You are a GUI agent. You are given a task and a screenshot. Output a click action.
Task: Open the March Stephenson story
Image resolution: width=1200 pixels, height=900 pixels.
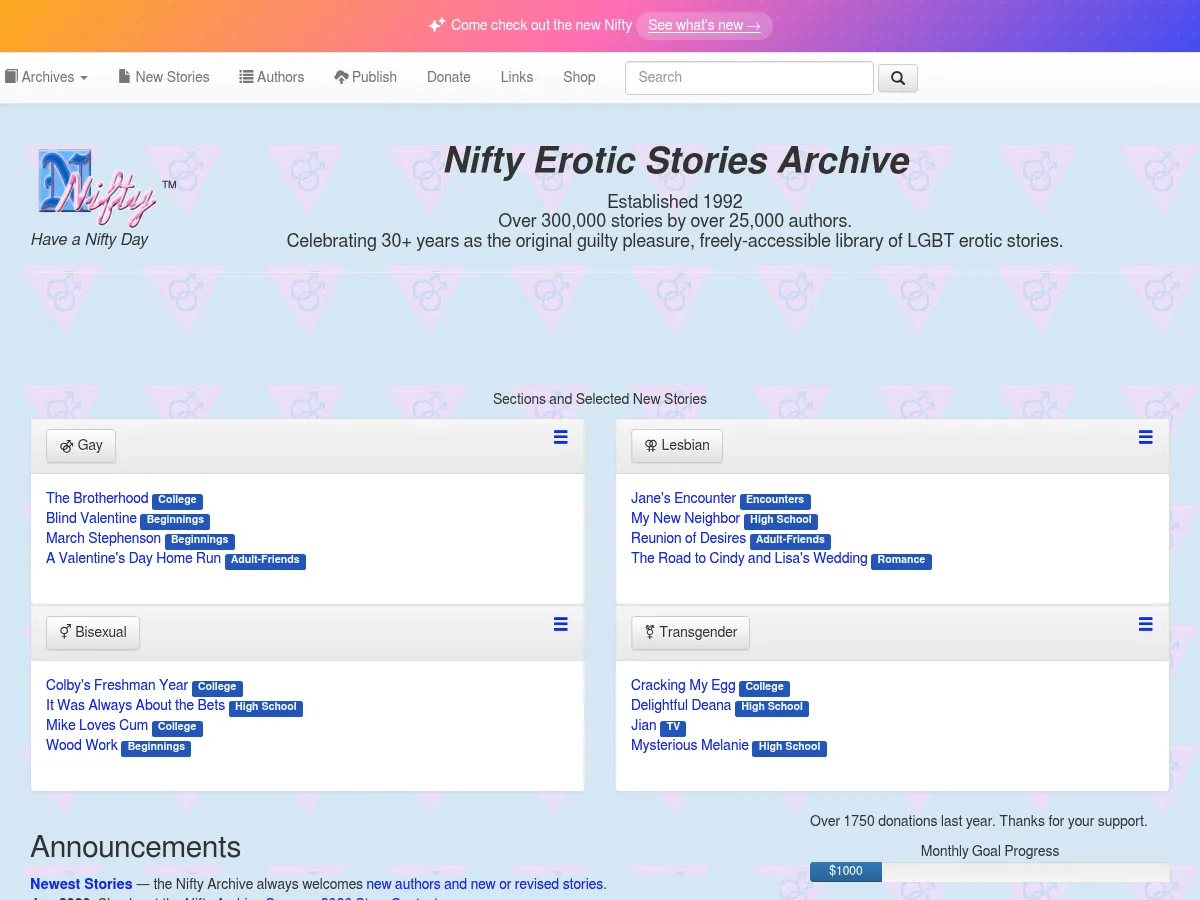point(103,538)
